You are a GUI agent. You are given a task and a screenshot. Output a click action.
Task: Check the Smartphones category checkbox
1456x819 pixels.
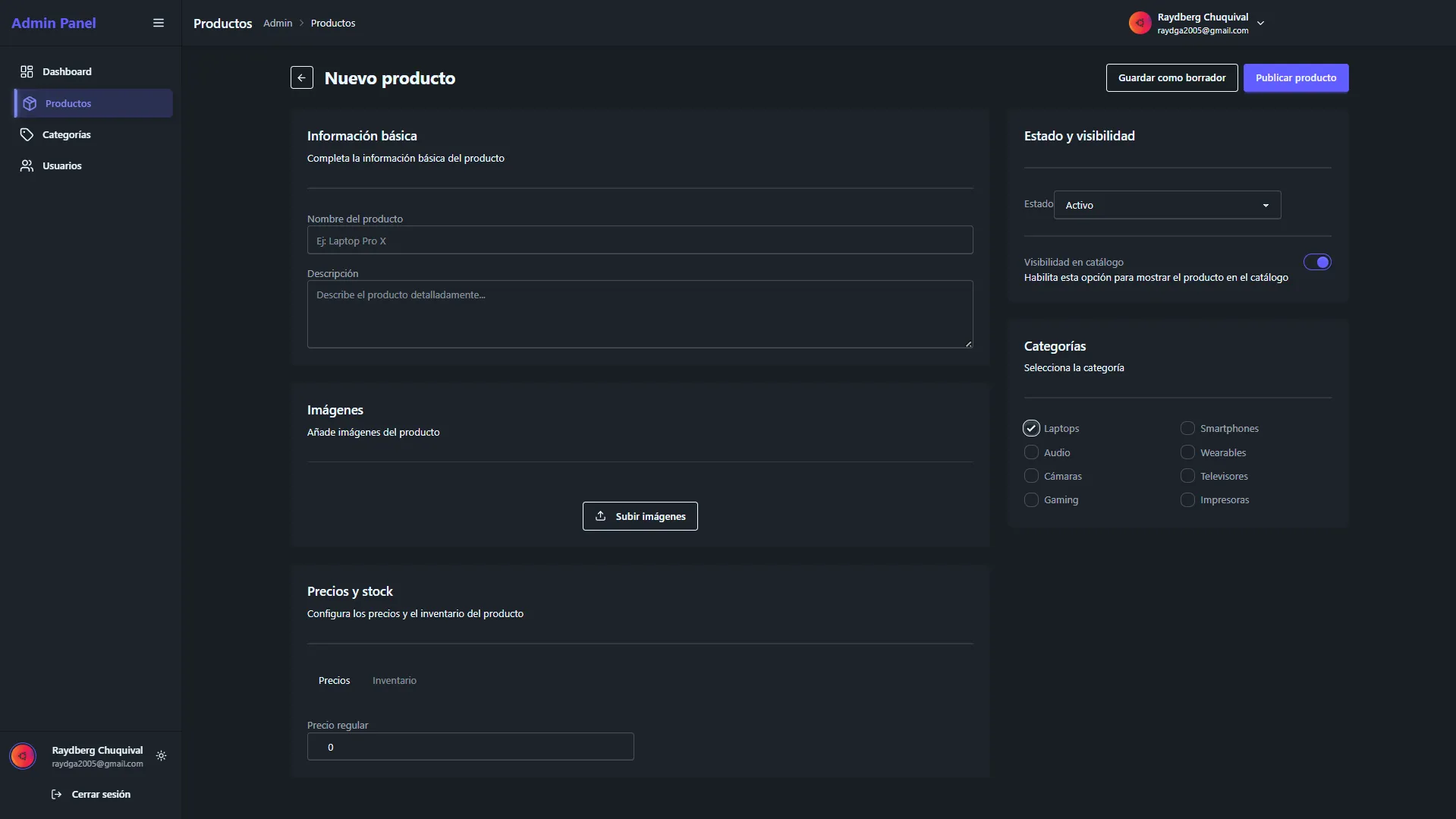1187,428
